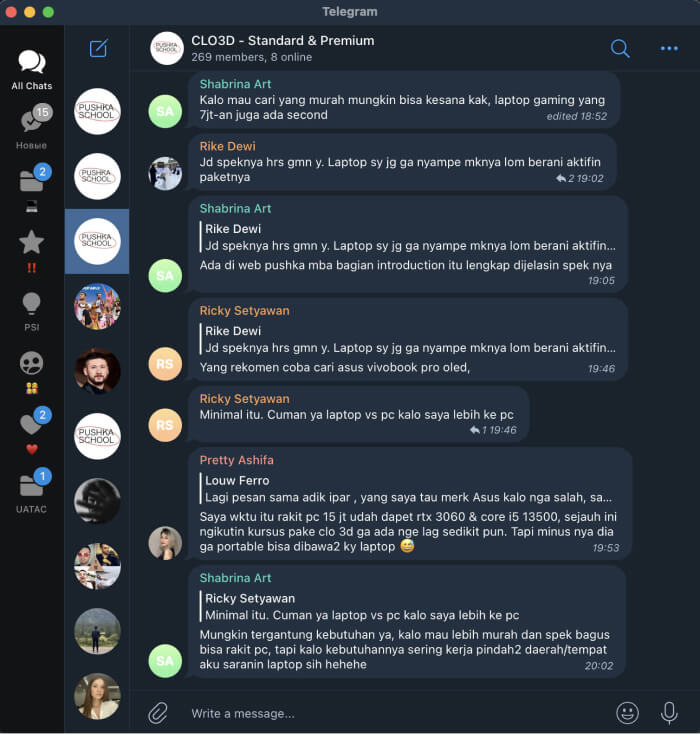Open search in this chat
Screen dimensions: 700x734
pyautogui.click(x=620, y=48)
